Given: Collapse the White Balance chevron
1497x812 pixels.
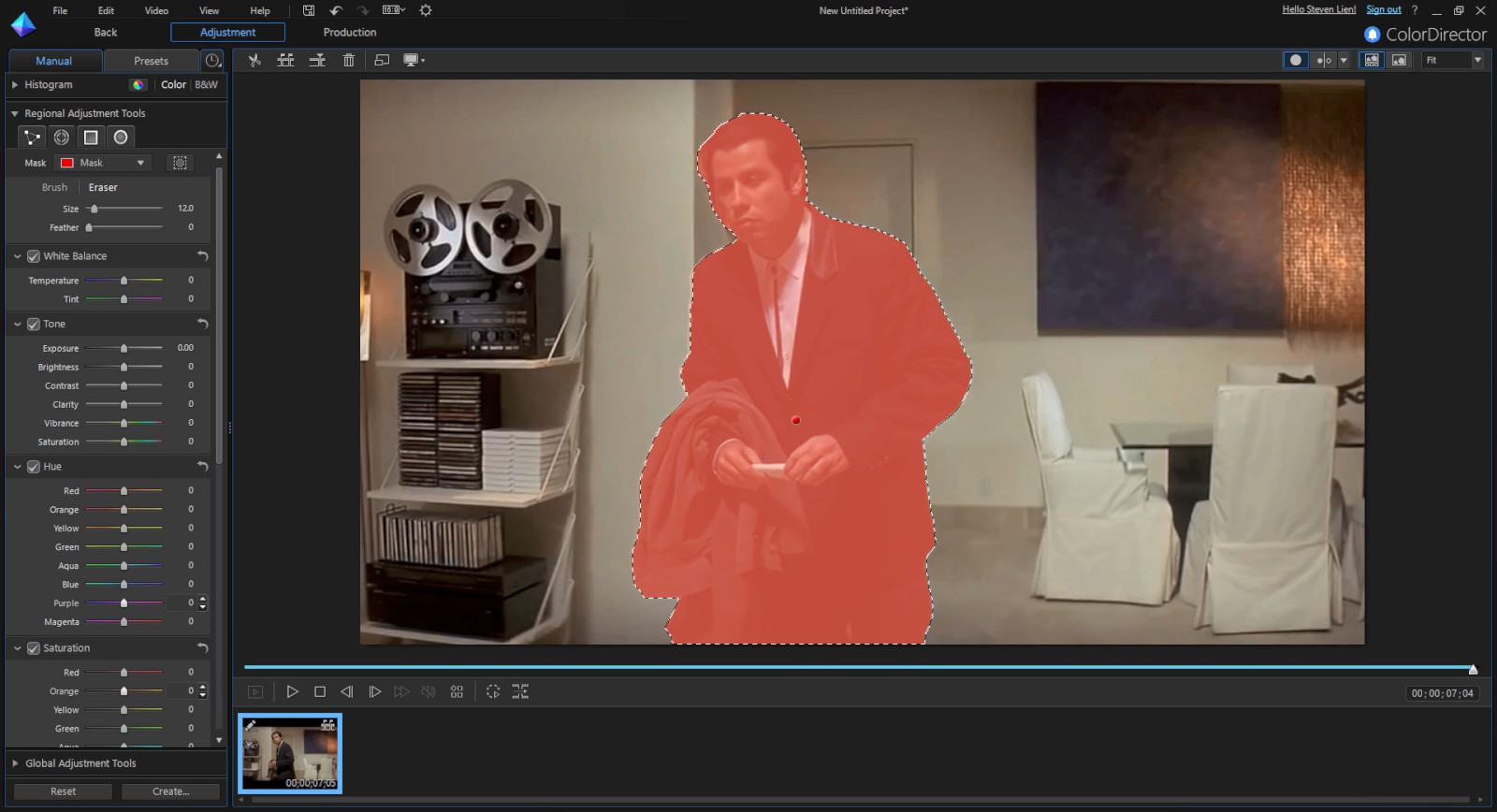Looking at the screenshot, I should coord(17,256).
